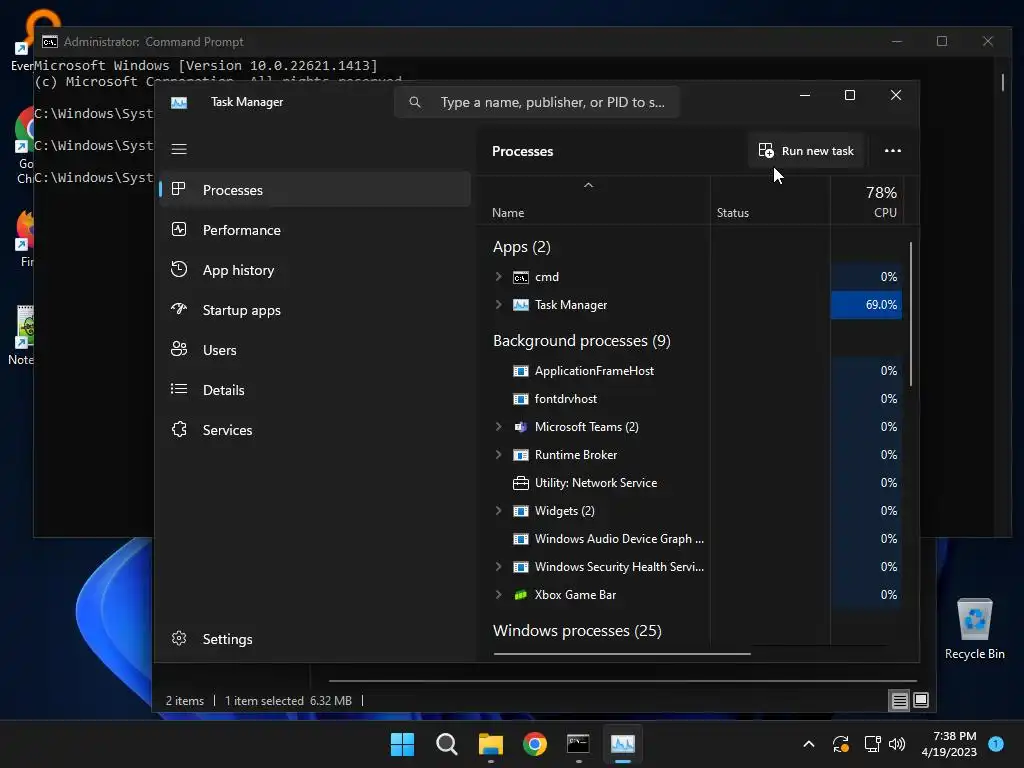Select the Task Manager row icon
The image size is (1024, 768).
pyautogui.click(x=520, y=305)
